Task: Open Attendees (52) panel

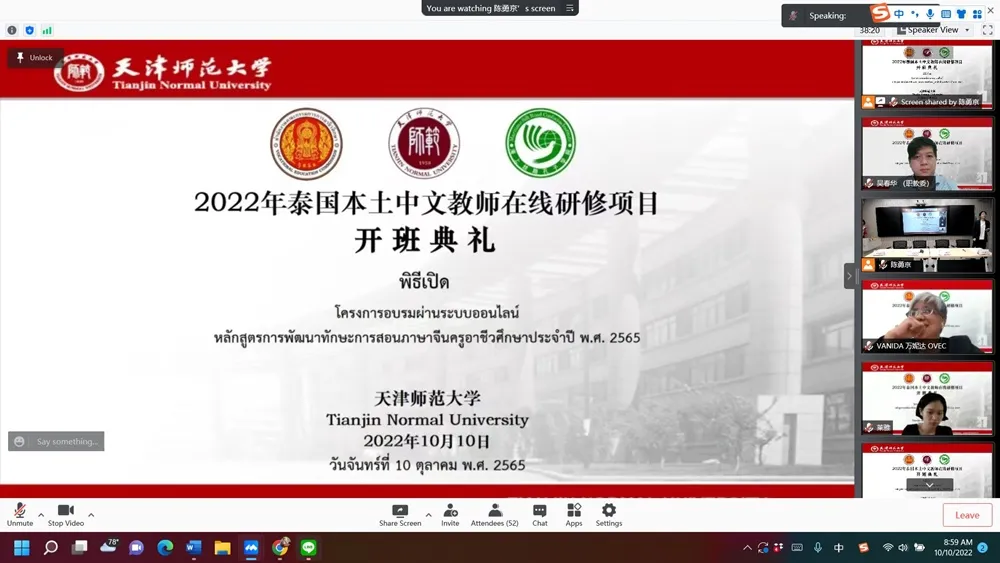Action: tap(494, 515)
